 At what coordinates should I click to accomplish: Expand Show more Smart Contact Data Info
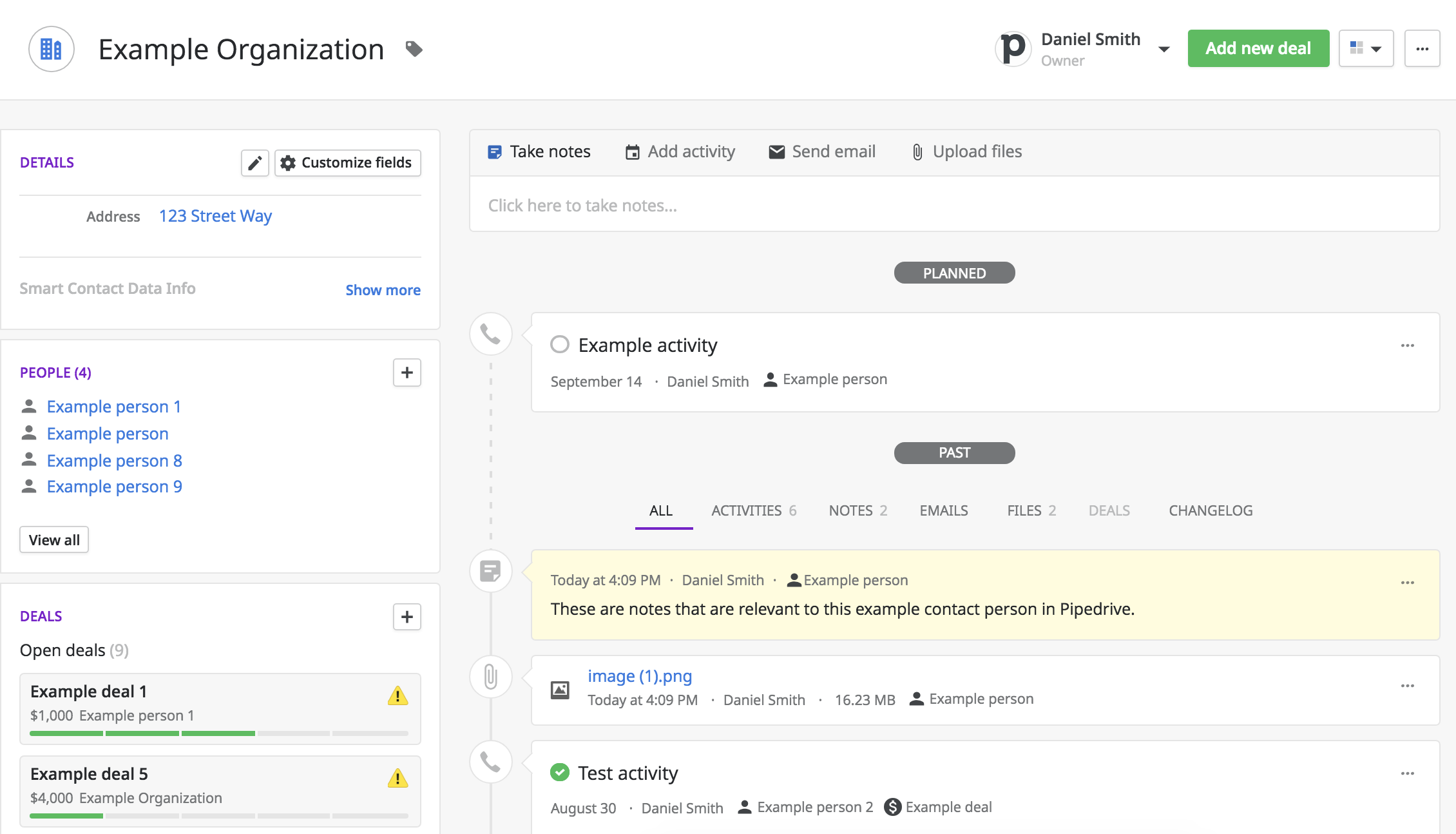(383, 289)
